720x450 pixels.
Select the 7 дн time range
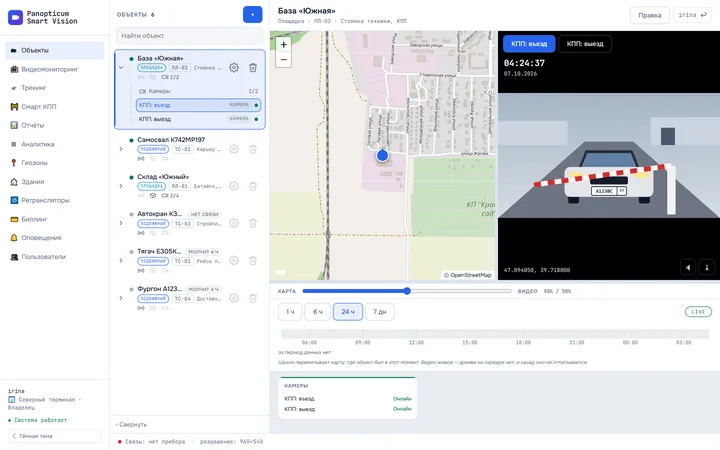380,312
